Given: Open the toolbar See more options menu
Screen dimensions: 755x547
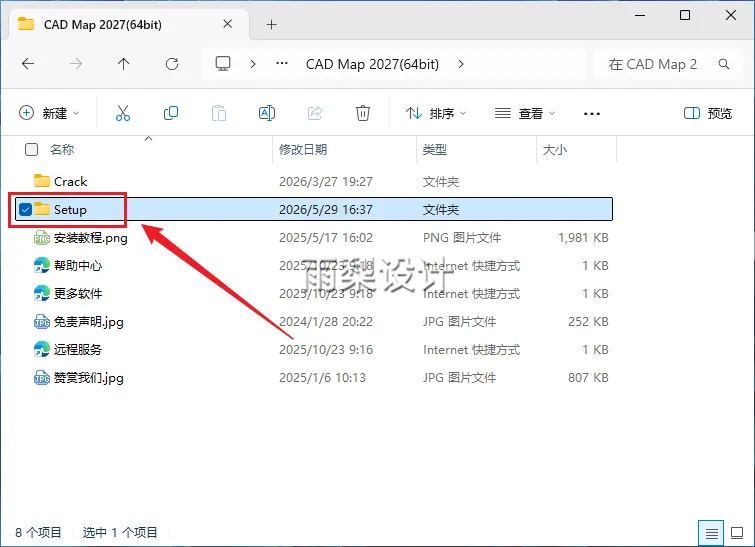Looking at the screenshot, I should (x=592, y=114).
